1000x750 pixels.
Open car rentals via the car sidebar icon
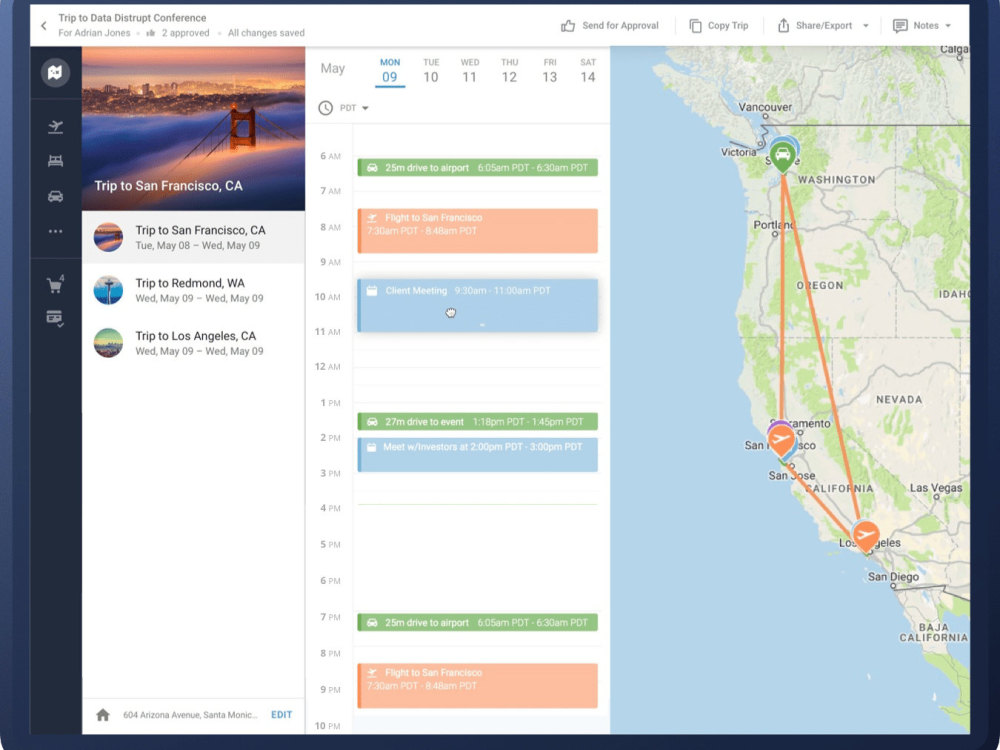(55, 196)
